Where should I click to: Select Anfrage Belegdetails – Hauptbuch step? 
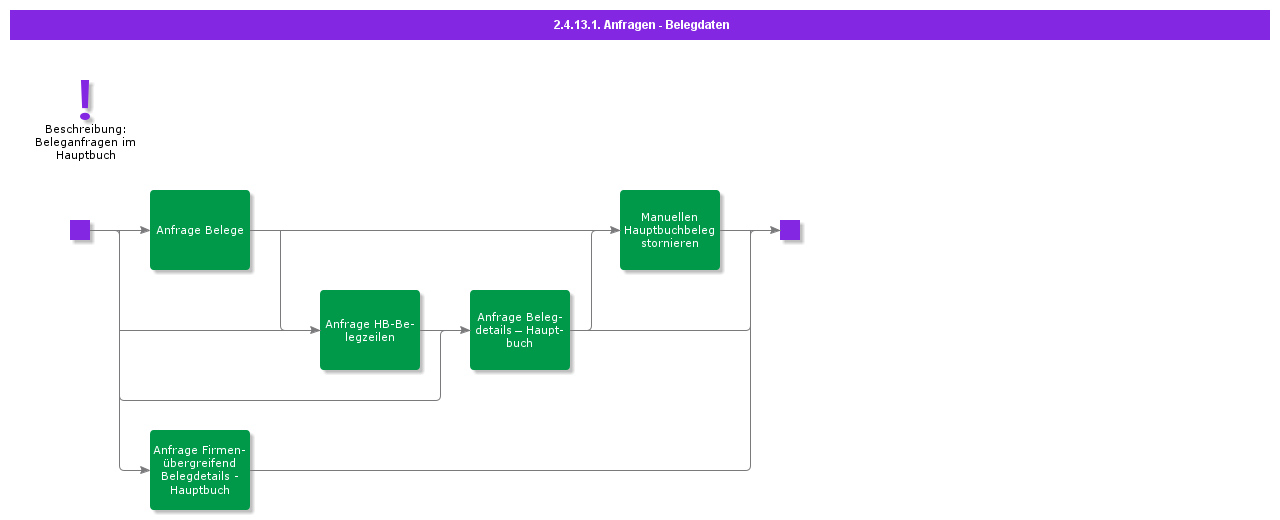coord(520,330)
